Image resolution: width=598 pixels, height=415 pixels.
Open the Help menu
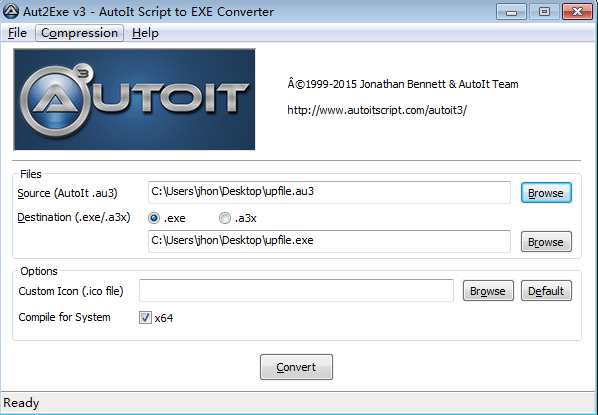(145, 33)
